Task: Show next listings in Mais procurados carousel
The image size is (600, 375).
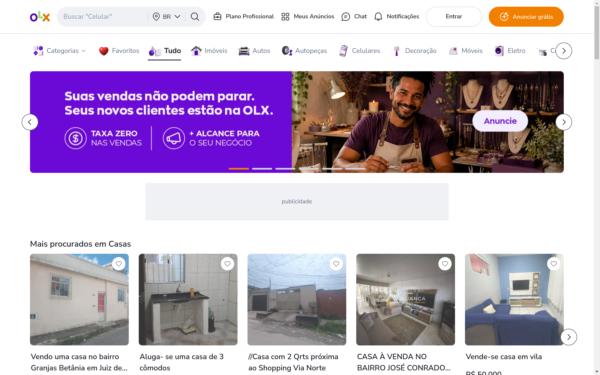Action: pyautogui.click(x=569, y=337)
